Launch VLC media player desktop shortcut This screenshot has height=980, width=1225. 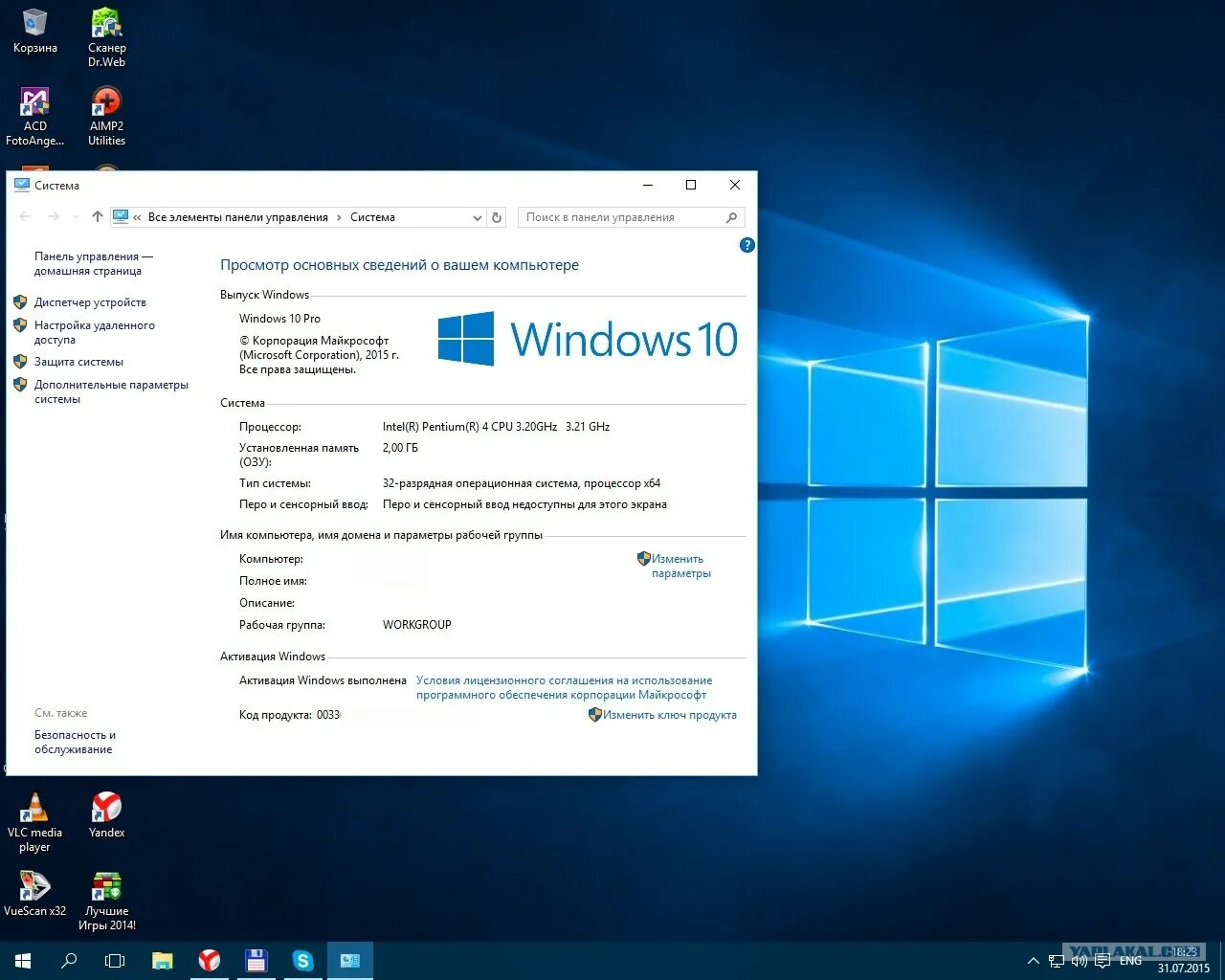point(34,822)
